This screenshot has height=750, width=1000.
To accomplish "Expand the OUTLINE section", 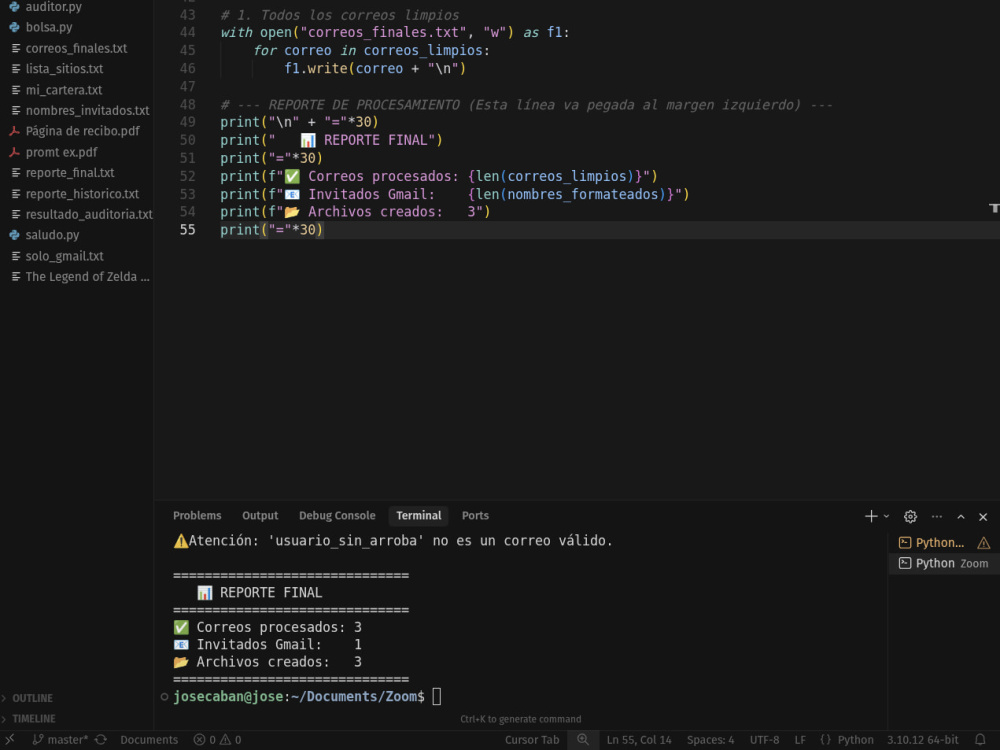I will 33,698.
